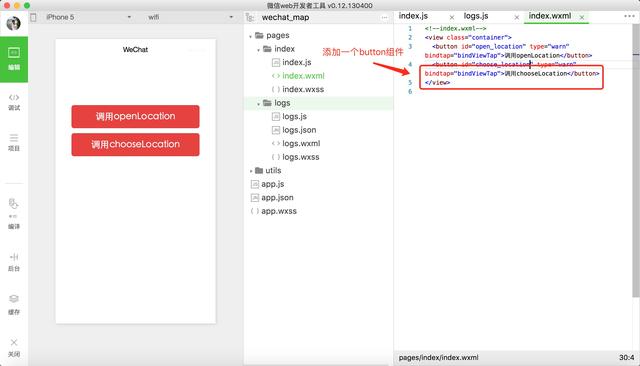Expand the utils folder
The height and width of the screenshot is (366, 640).
(250, 171)
